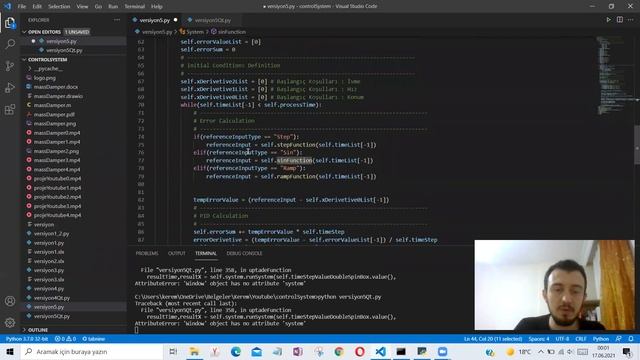
Task: Open the Search view icon
Action: pyautogui.click(x=10, y=44)
